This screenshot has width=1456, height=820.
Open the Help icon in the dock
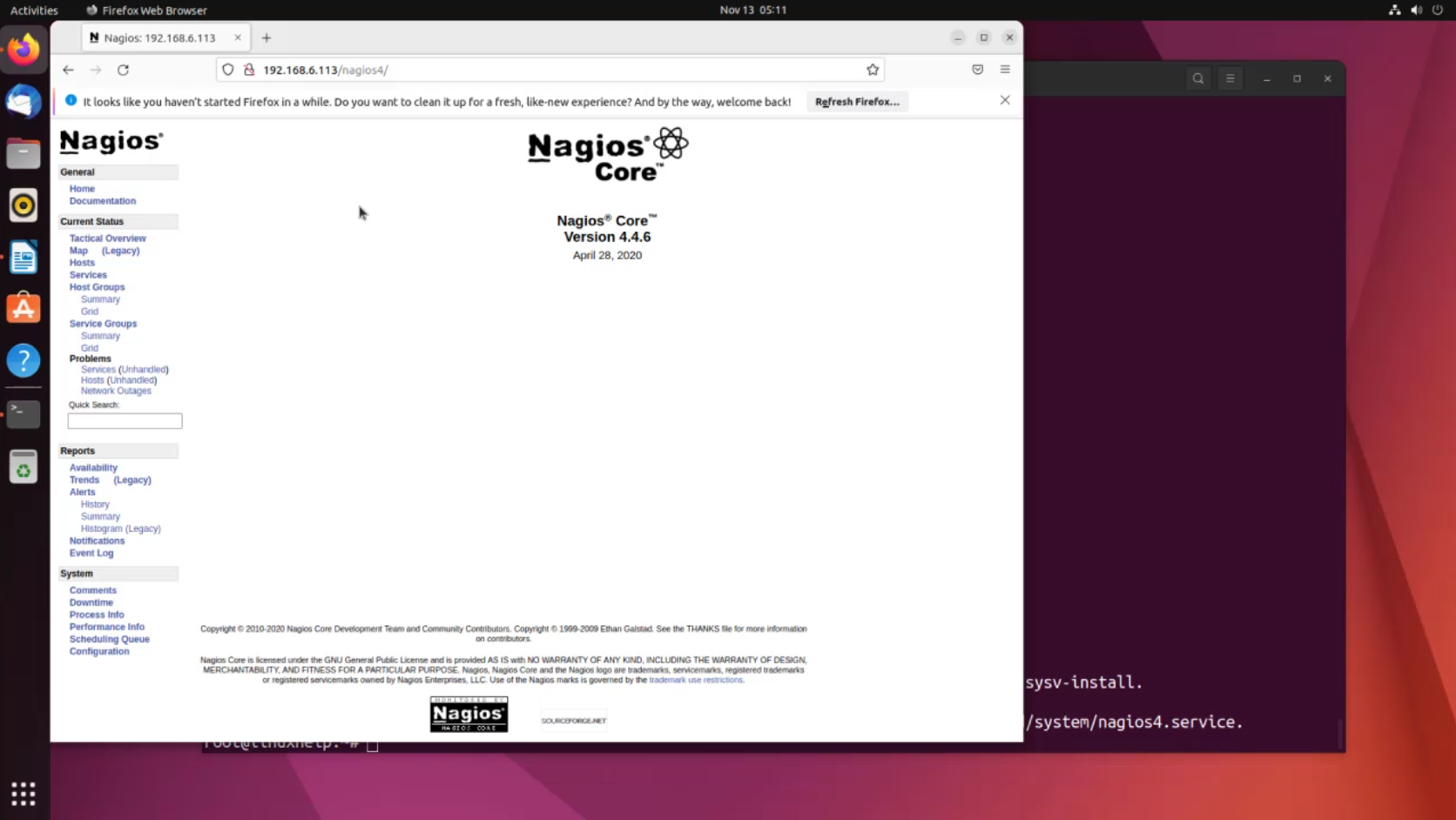click(24, 360)
